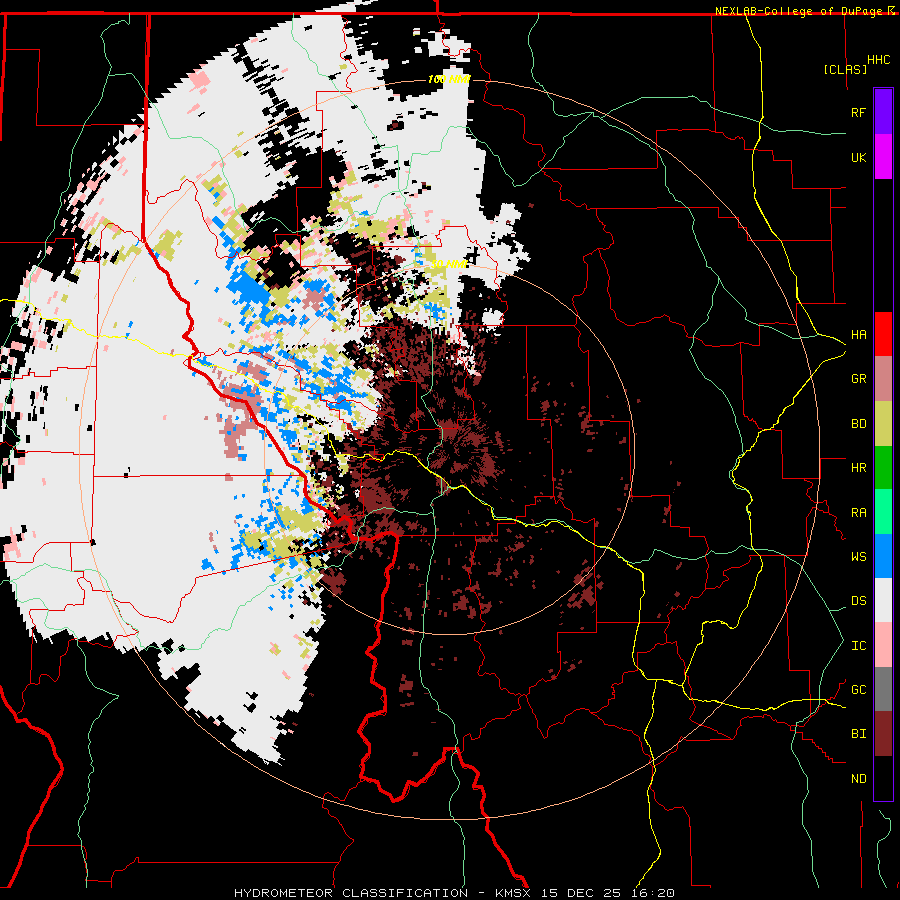Click the 100 NM range ring label

[448, 79]
